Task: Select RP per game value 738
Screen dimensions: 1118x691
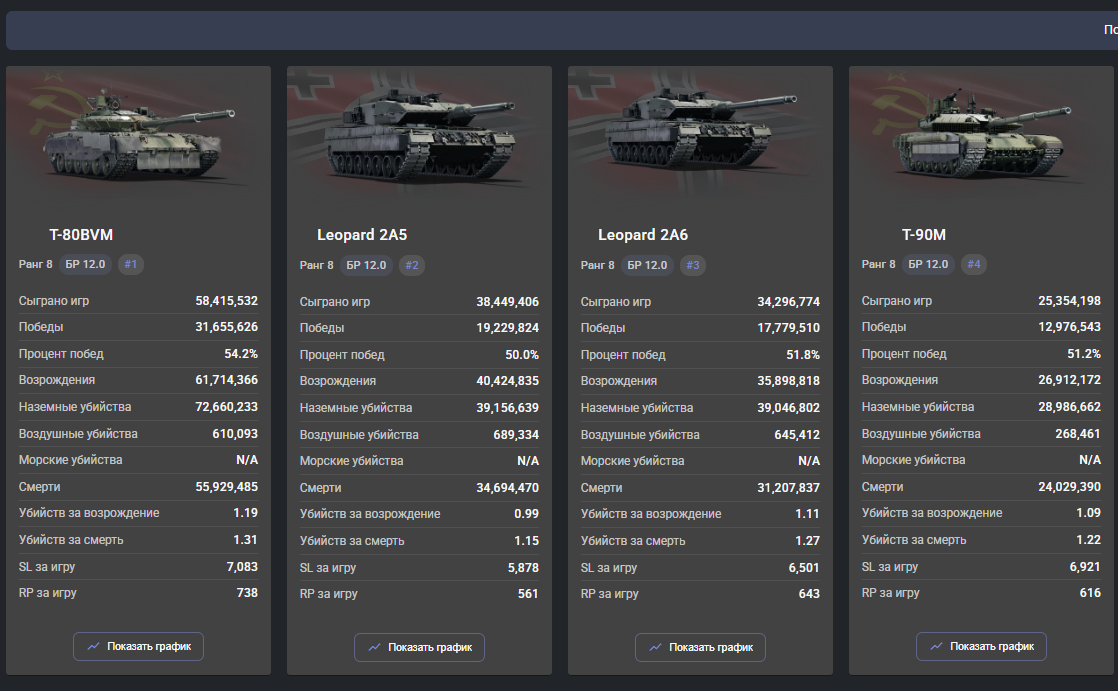Action: [x=247, y=593]
